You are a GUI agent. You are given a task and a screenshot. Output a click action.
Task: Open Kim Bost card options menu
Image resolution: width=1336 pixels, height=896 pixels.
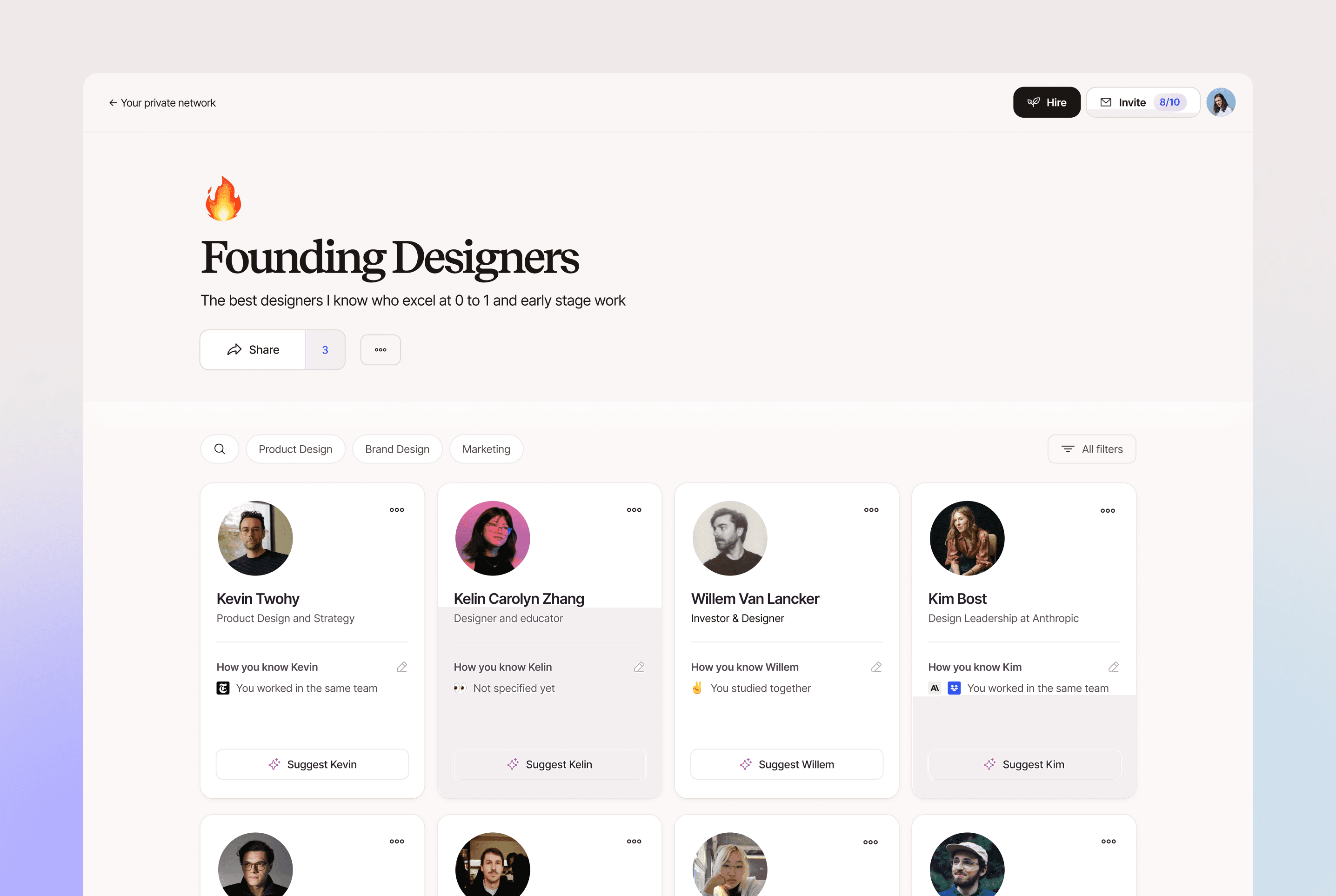(1108, 510)
